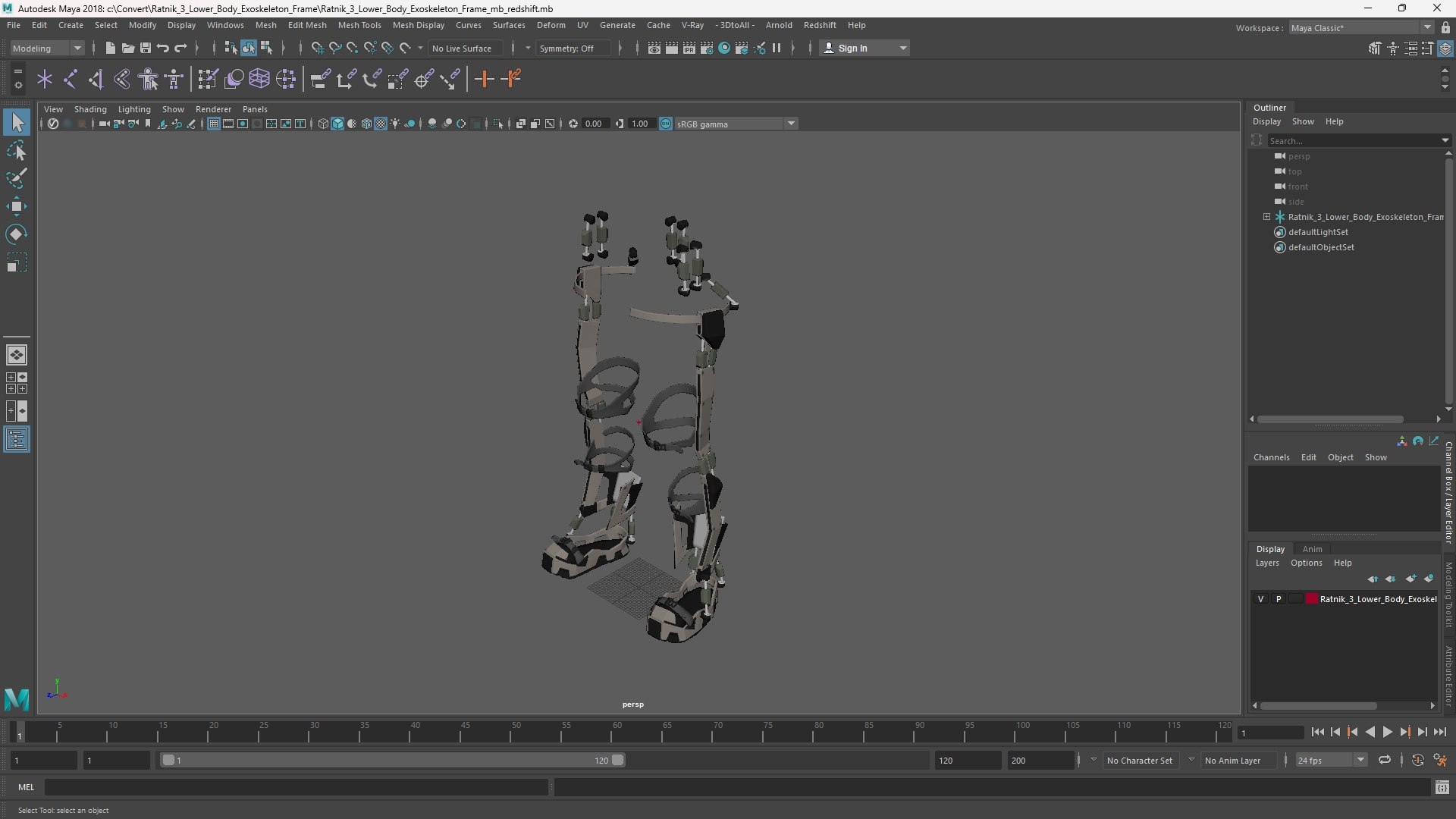The image size is (1456, 819).
Task: Open the Sign In dropdown
Action: (865, 48)
